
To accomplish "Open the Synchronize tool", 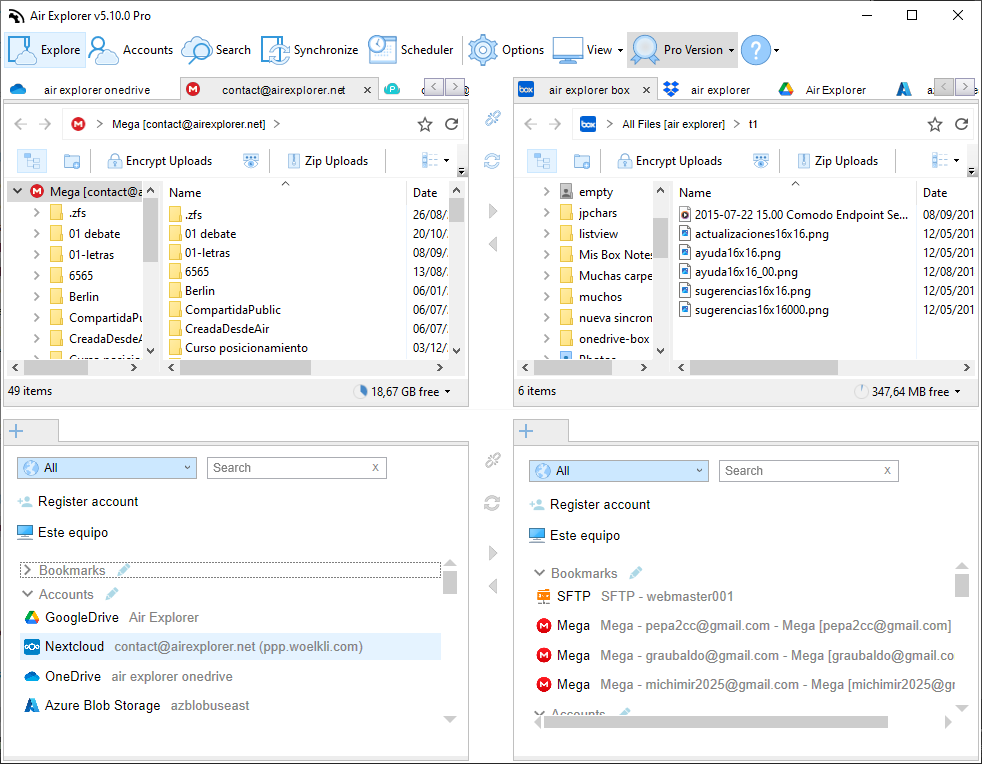I will coord(309,50).
